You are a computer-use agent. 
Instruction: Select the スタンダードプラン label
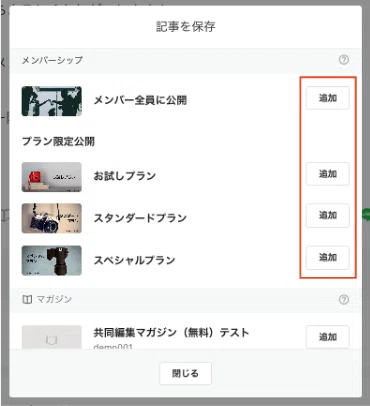pyautogui.click(x=140, y=218)
